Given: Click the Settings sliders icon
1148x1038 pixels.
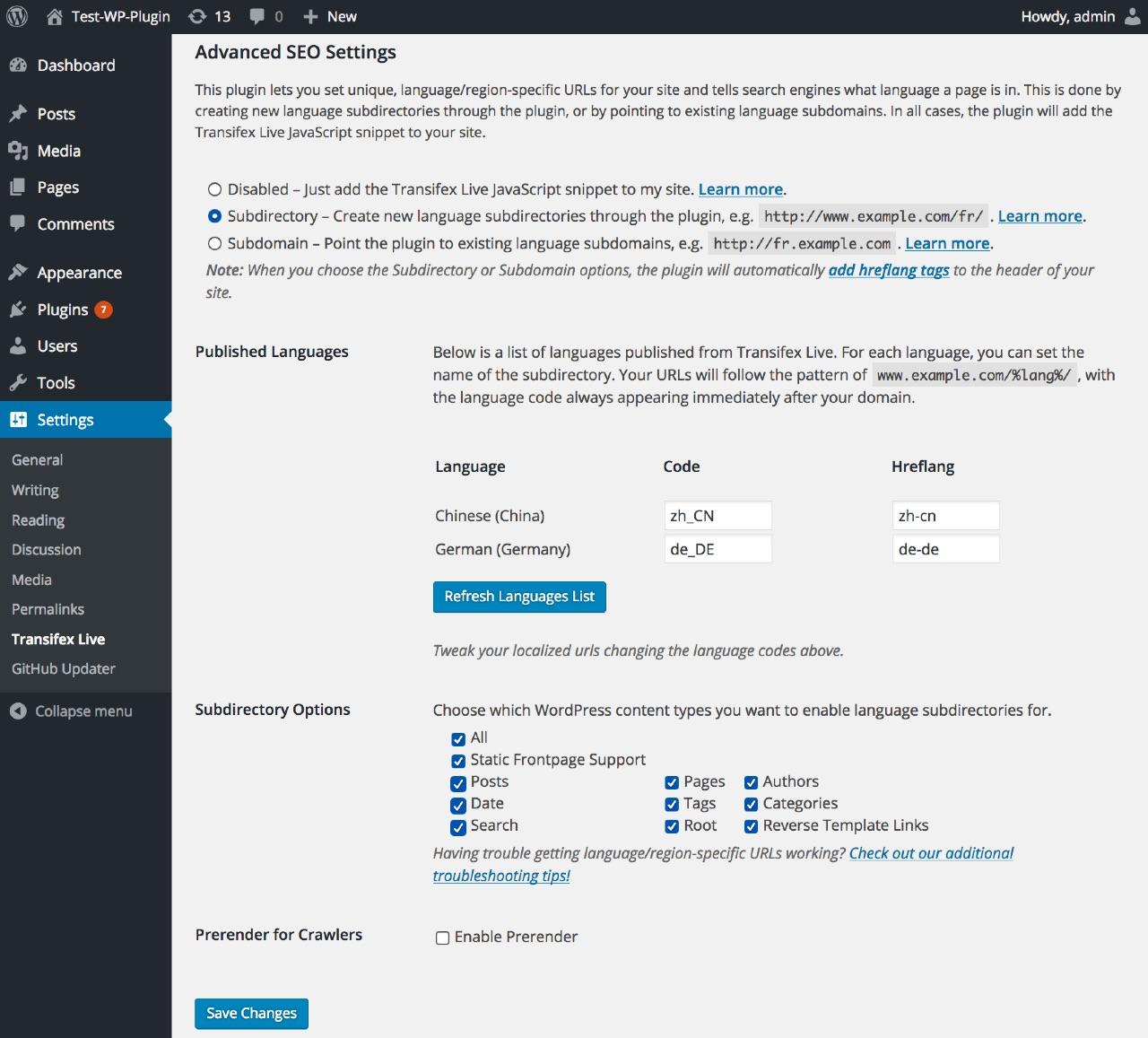Looking at the screenshot, I should pos(18,419).
